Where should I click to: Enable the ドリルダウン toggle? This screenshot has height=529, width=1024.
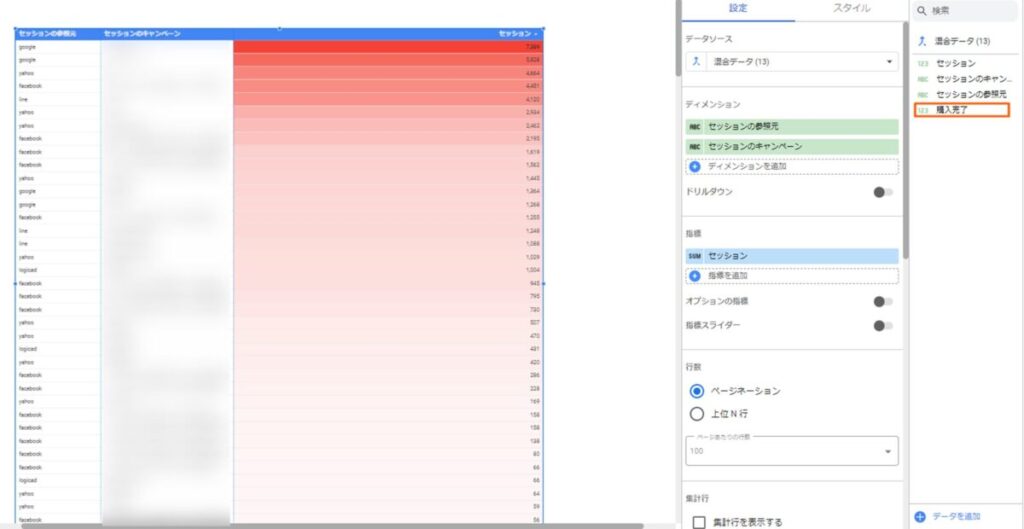click(x=882, y=192)
